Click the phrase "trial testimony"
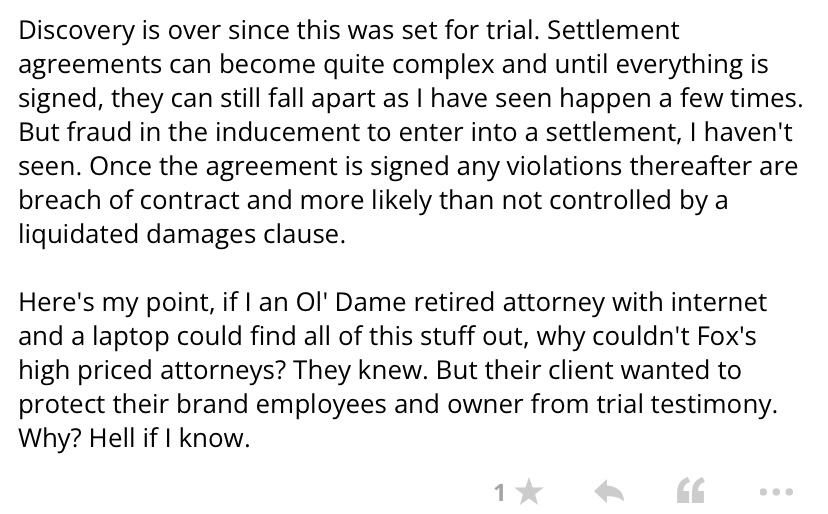This screenshot has height=514, width=828. coord(688,405)
